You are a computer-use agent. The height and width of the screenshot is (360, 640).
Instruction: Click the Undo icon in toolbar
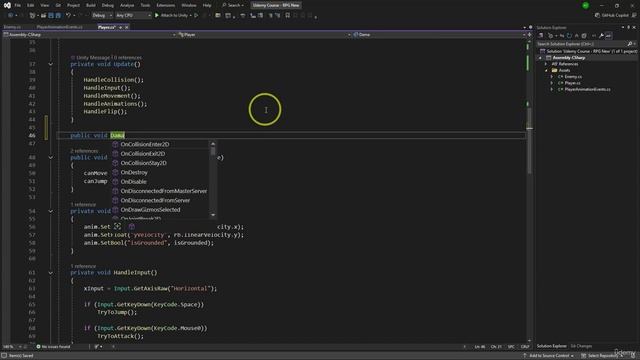[x=68, y=16]
